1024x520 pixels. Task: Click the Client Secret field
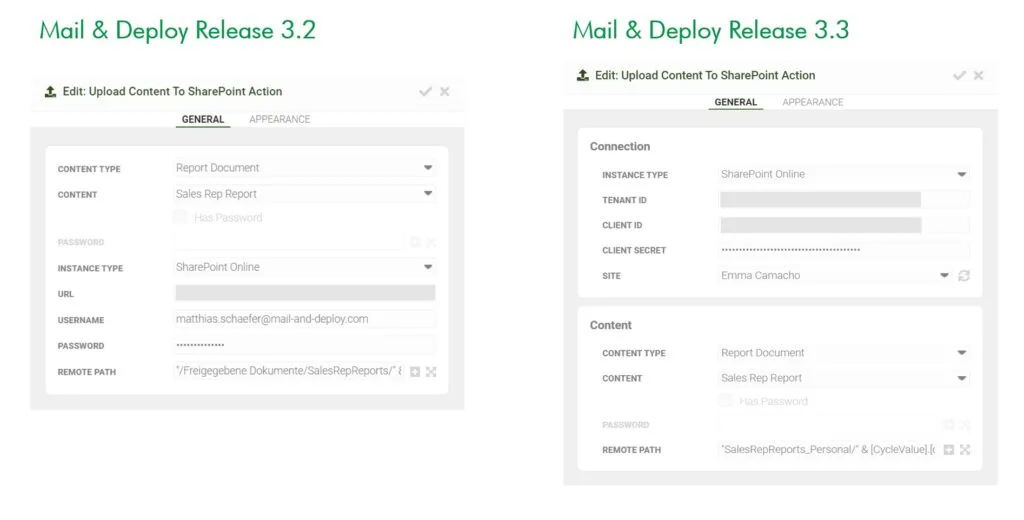(844, 250)
